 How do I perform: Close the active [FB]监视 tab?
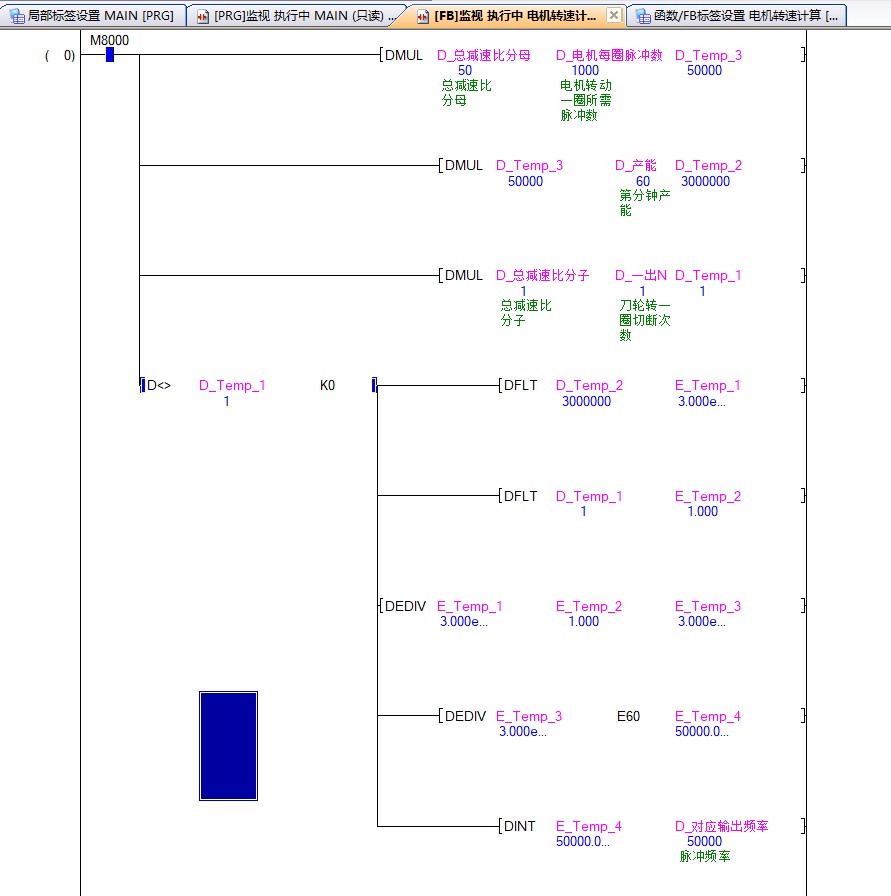point(614,16)
